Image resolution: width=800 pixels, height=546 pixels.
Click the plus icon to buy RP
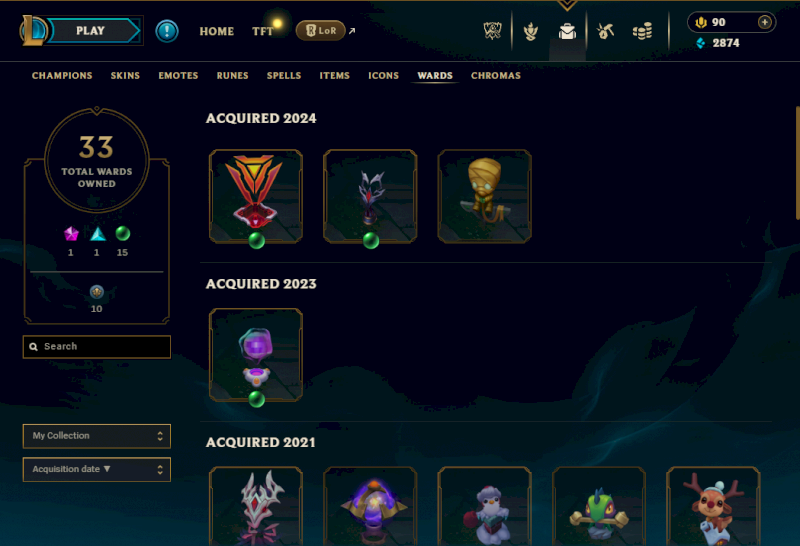764,22
